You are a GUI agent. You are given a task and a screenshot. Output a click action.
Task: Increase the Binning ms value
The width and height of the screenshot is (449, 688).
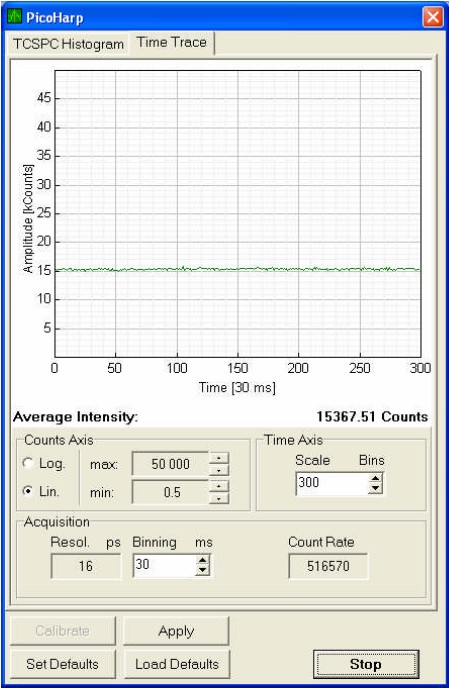(x=202, y=560)
